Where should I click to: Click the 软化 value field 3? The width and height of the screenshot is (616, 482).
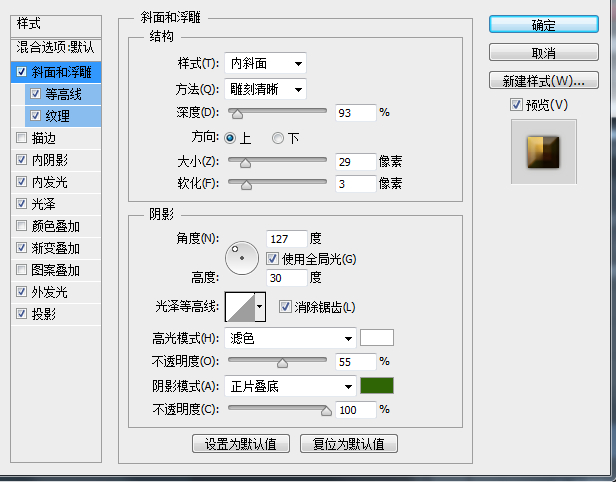[x=356, y=183]
